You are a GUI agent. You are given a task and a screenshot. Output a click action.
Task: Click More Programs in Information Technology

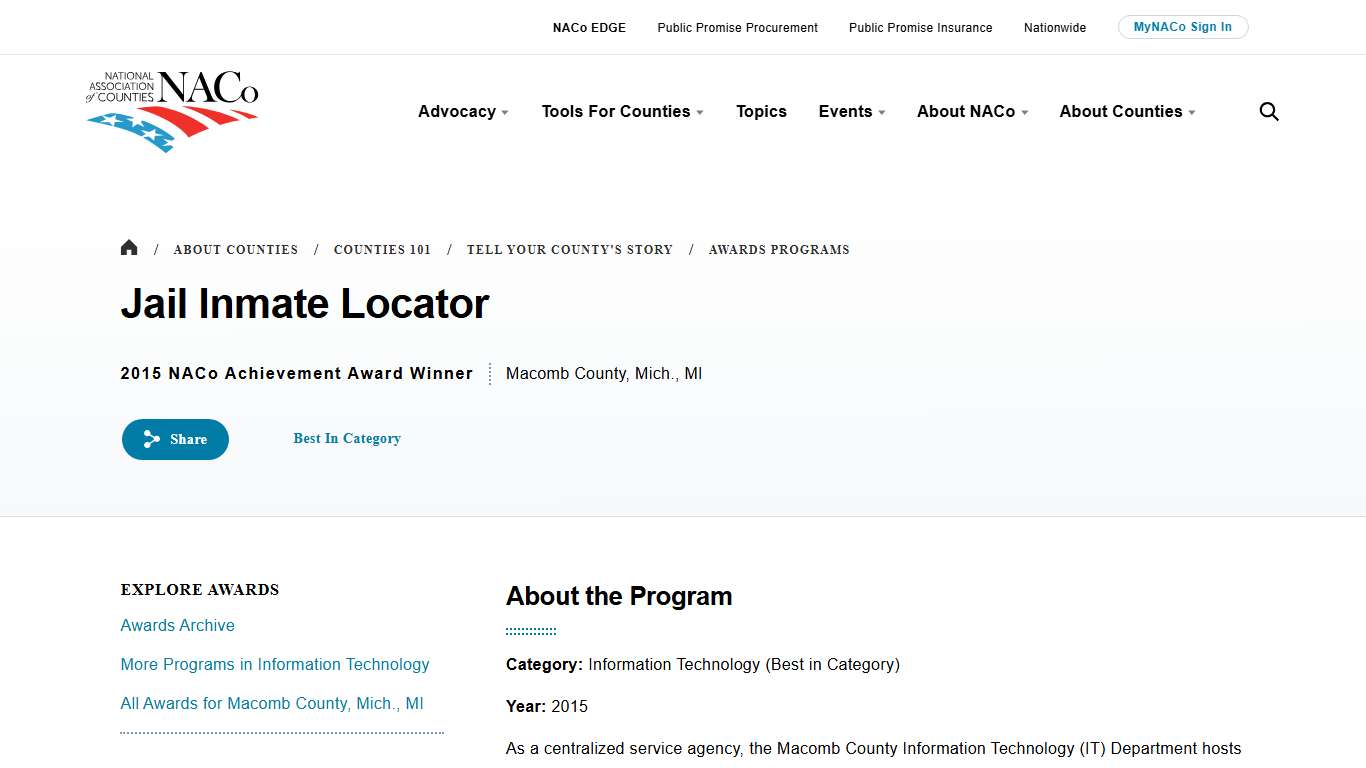275,664
